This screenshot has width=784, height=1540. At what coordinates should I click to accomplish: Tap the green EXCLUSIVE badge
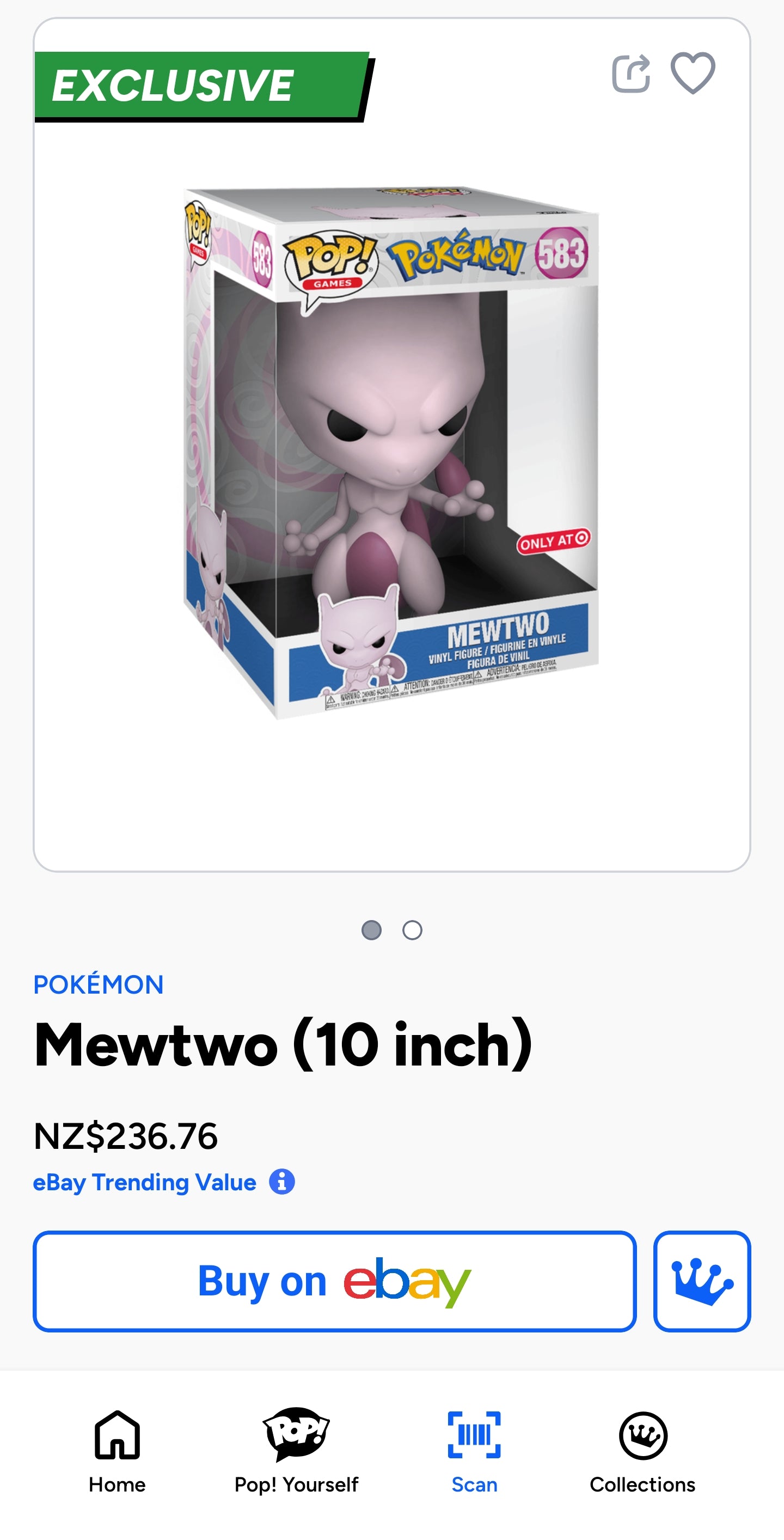[x=202, y=85]
